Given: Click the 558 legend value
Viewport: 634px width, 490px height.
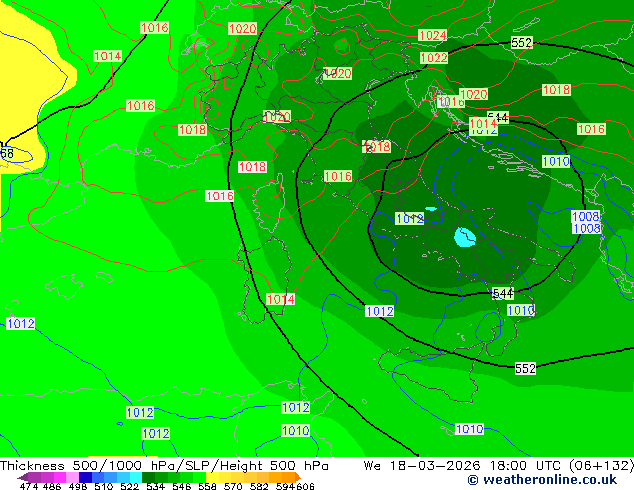Looking at the screenshot, I should [207, 486].
